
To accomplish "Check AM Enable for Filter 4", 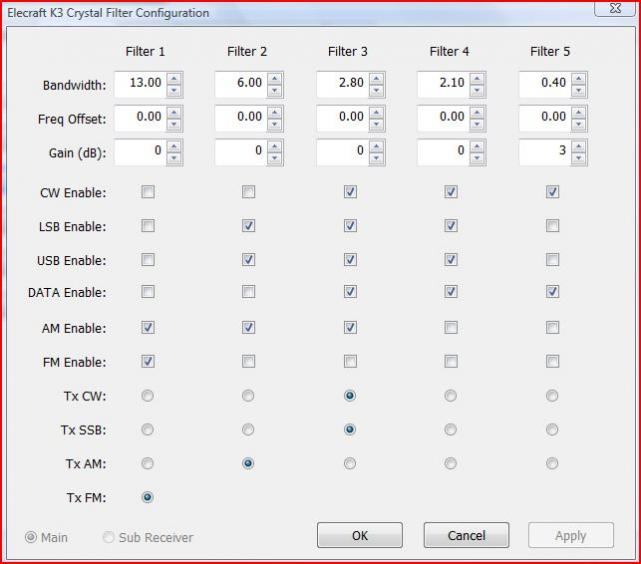I will (x=451, y=327).
